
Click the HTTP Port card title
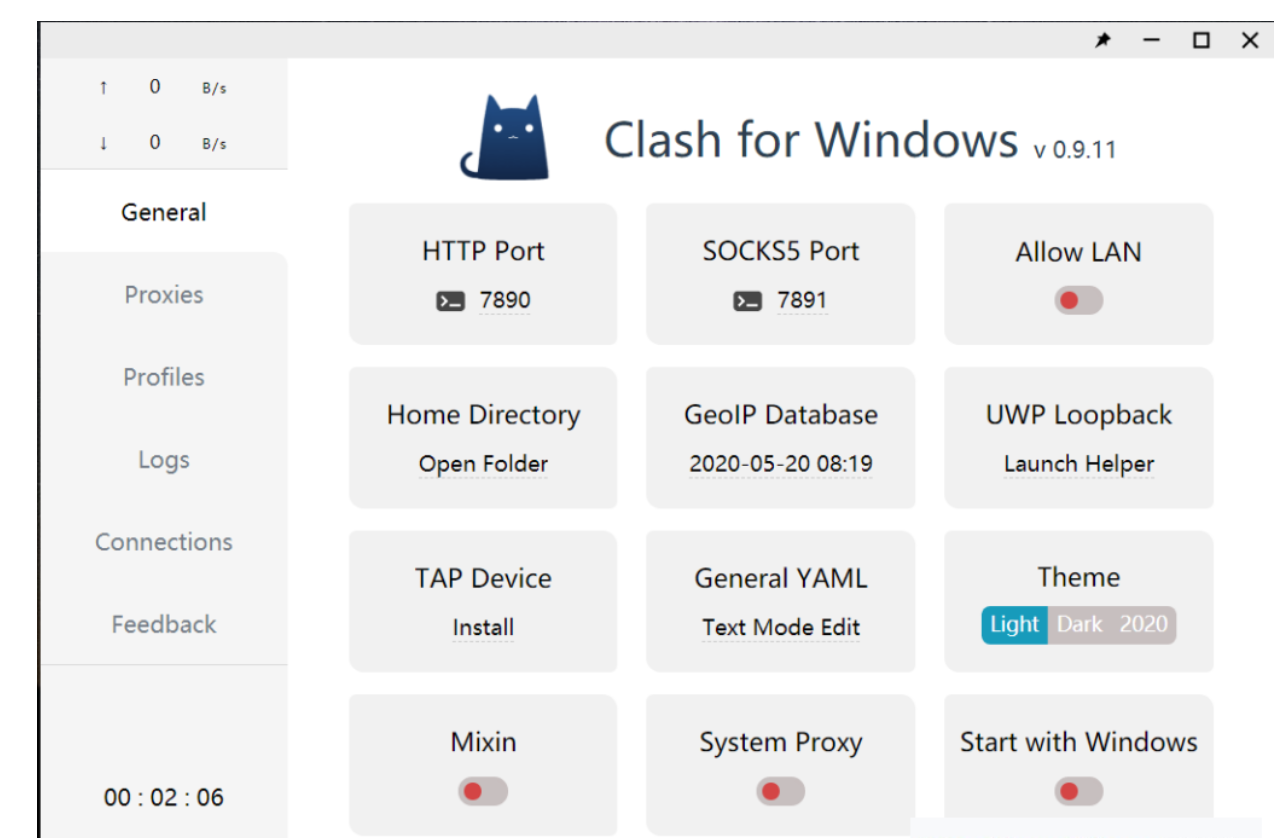pyautogui.click(x=483, y=251)
